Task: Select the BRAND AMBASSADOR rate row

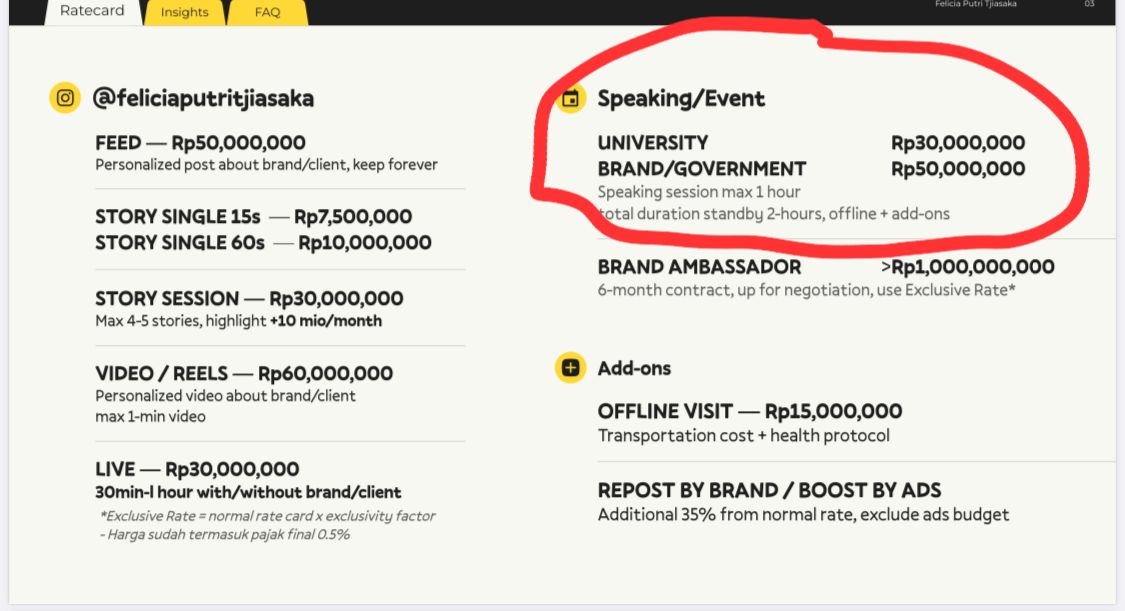Action: [x=825, y=267]
